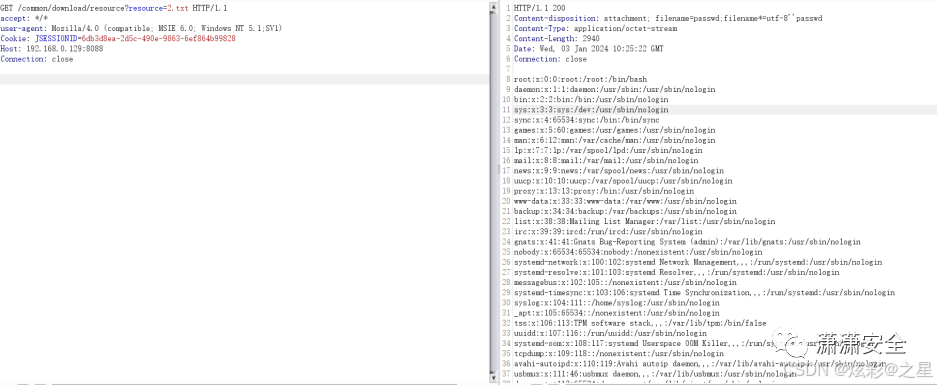937x385 pixels.
Task: Click the tss TPM software stack line
Action: tap(640, 323)
